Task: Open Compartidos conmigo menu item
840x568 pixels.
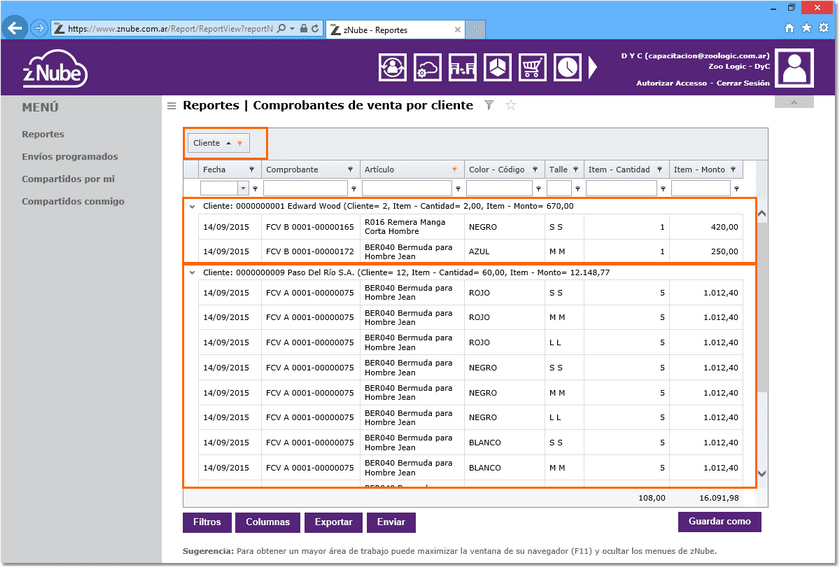Action: [x=73, y=201]
